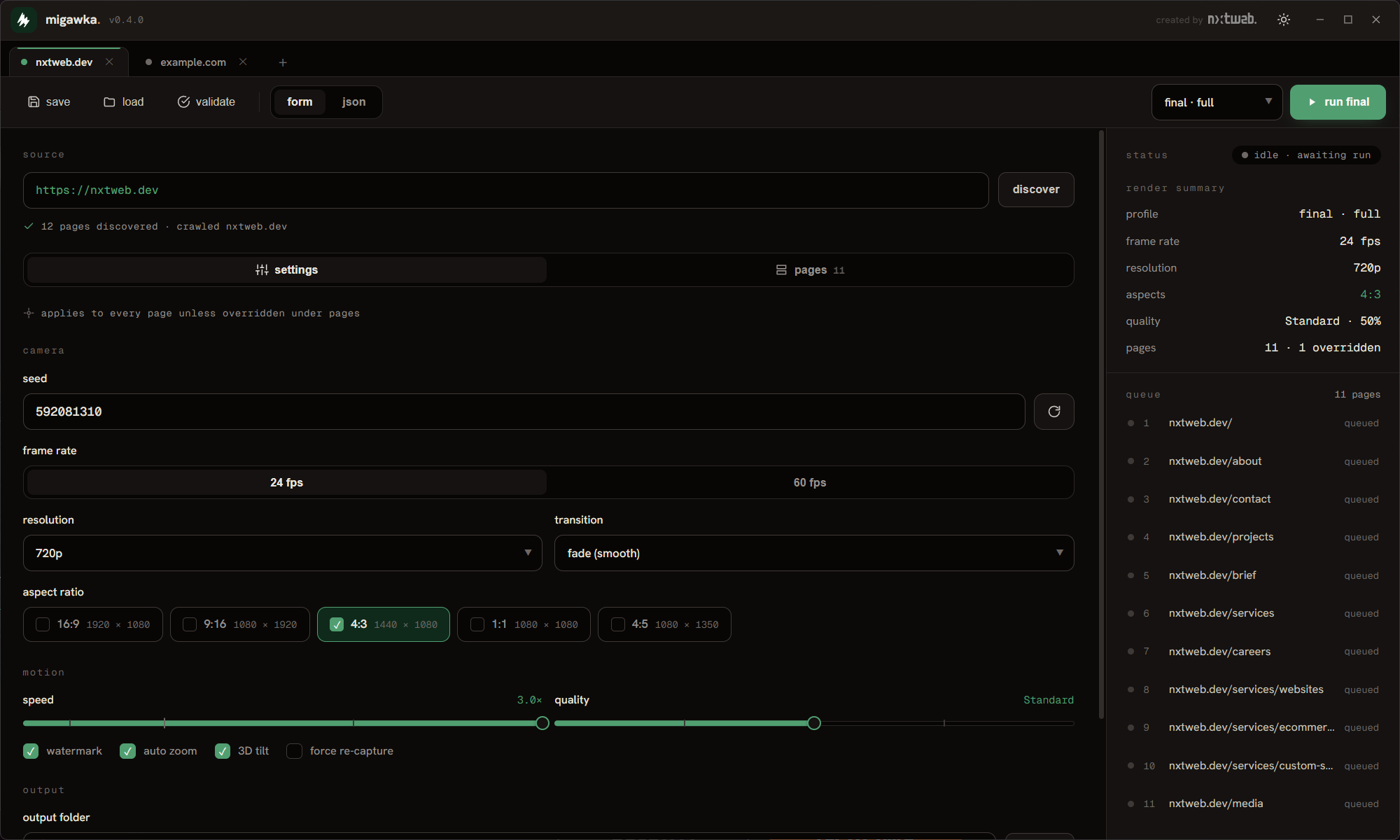The height and width of the screenshot is (840, 1400).
Task: Click the discovered pages checkmark icon
Action: [x=29, y=226]
